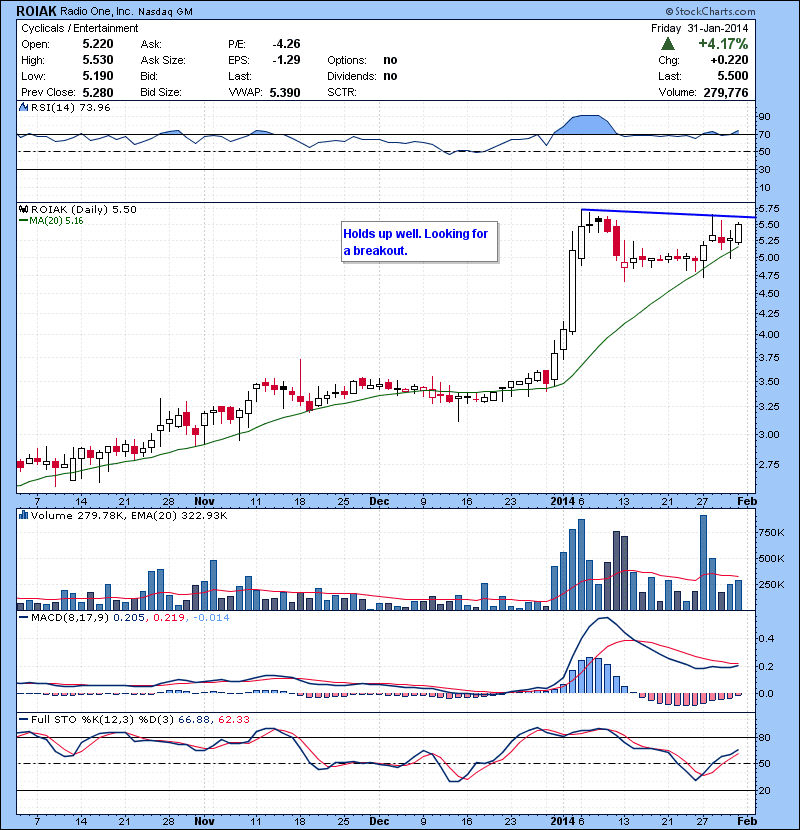Click the 5.75 price scale label
This screenshot has height=830, width=800.
click(x=769, y=209)
